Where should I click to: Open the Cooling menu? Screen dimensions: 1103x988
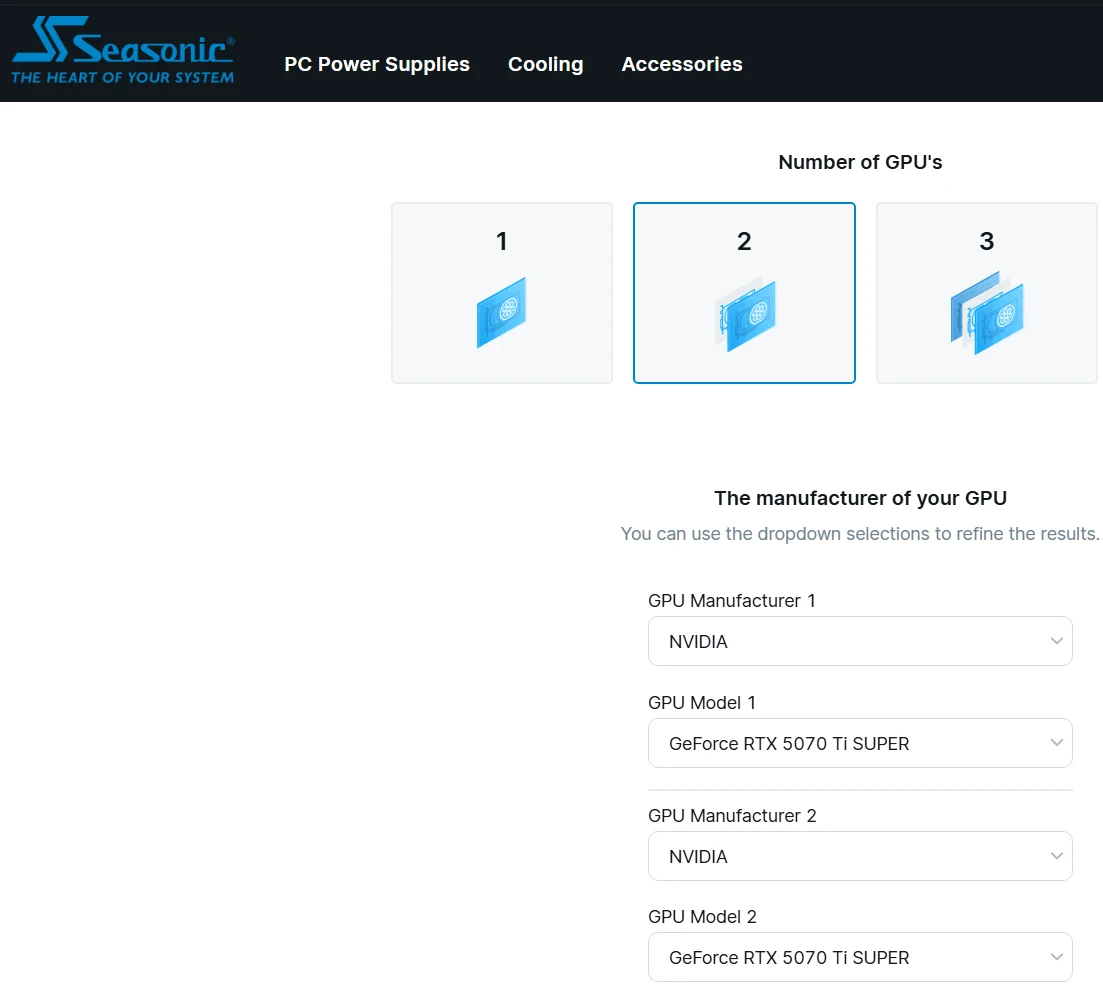tap(545, 64)
